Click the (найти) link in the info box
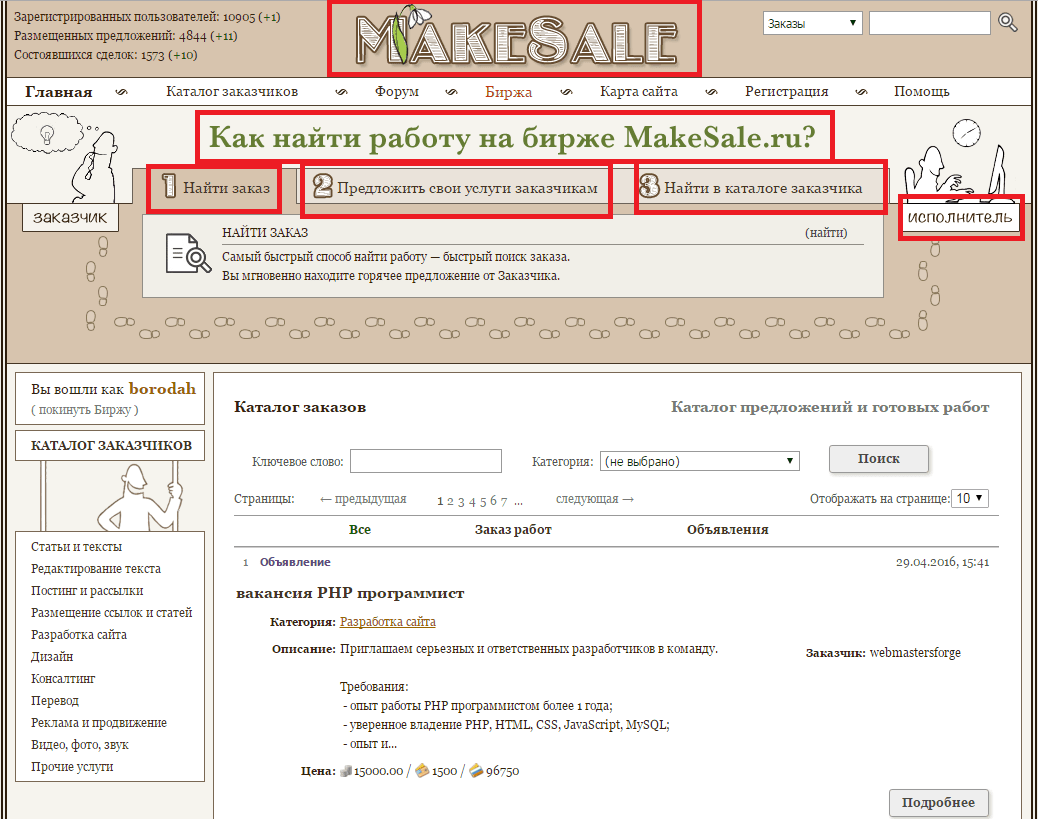 click(x=826, y=232)
